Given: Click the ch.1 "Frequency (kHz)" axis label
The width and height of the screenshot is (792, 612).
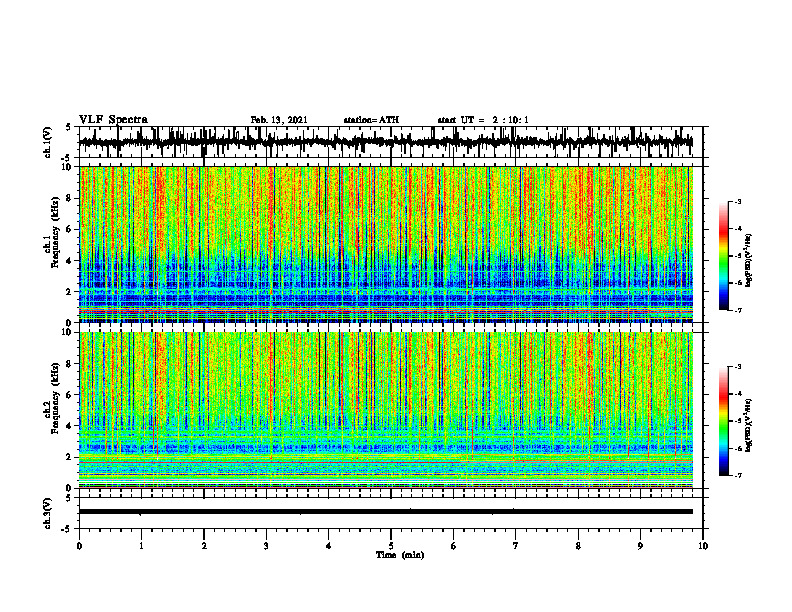Looking at the screenshot, I should click(55, 232).
